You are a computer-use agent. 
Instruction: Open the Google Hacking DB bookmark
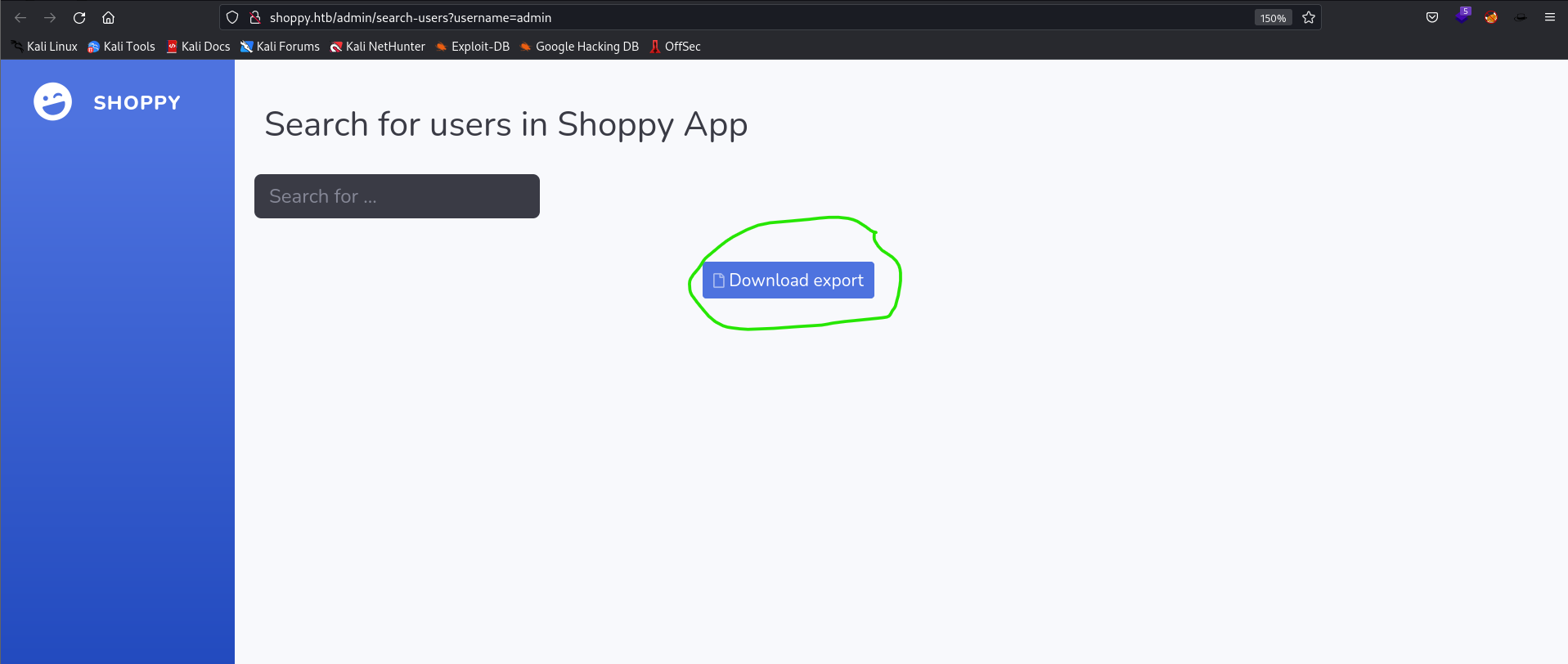point(579,47)
